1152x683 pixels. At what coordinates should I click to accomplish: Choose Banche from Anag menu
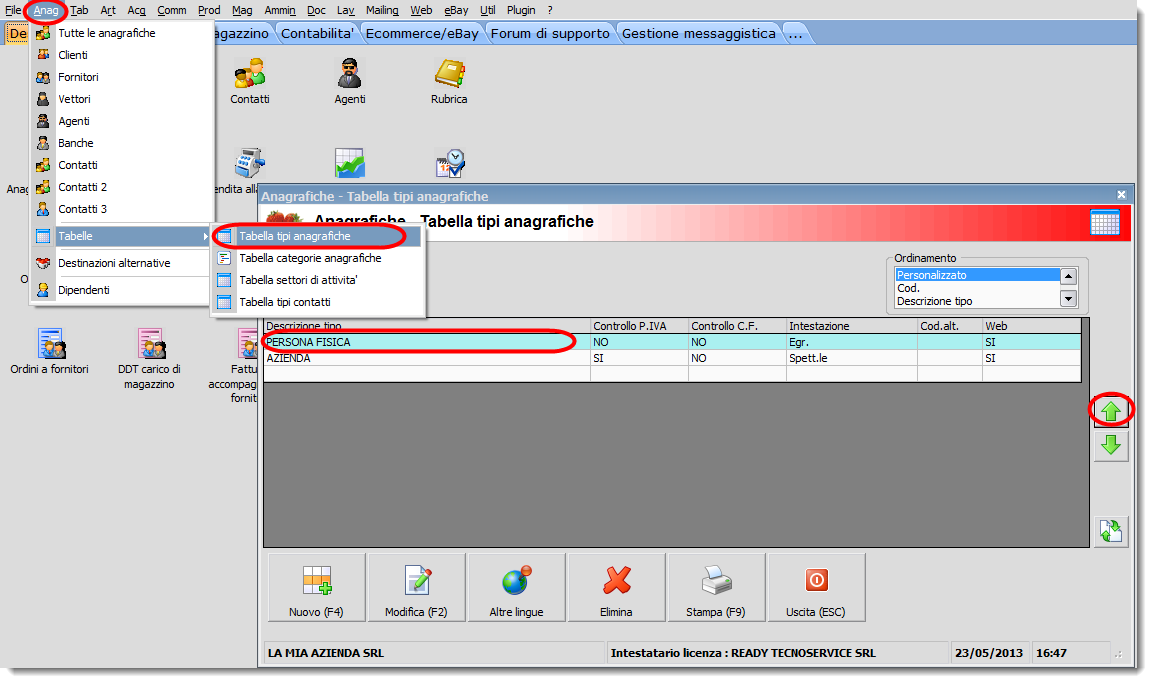122,143
